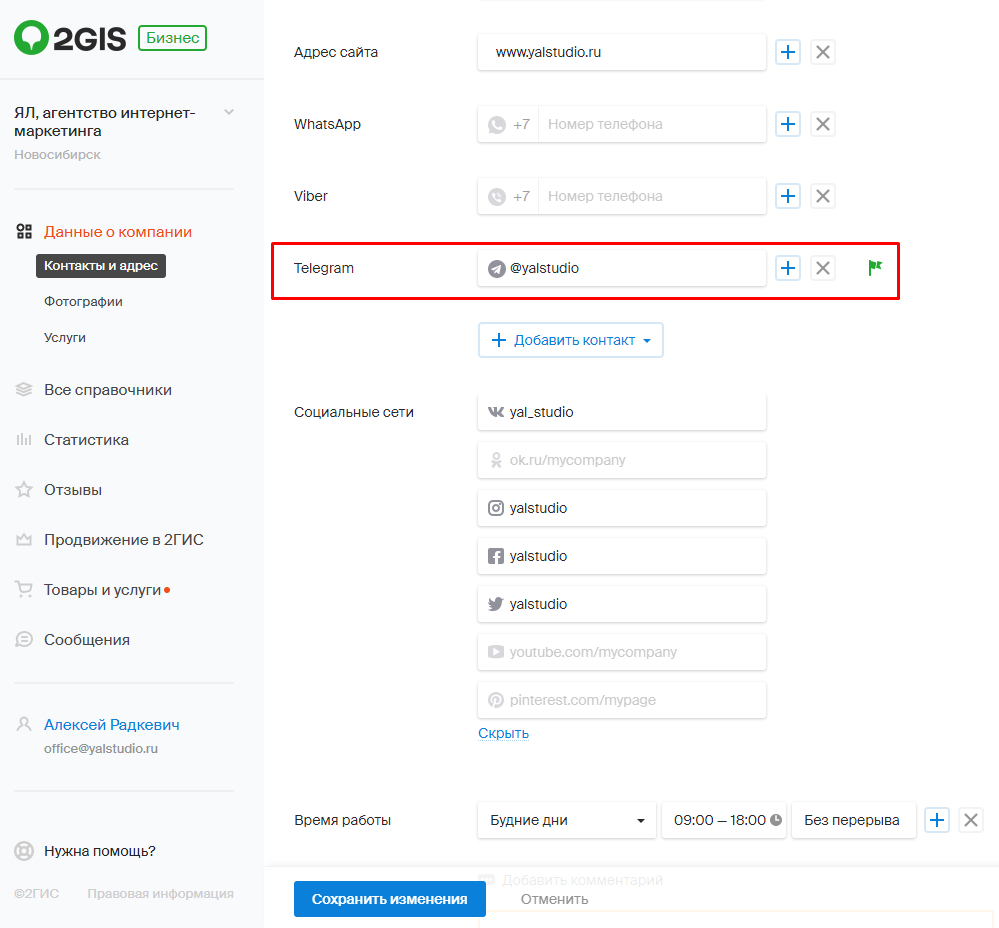Screen dimensions: 999x928
Task: Remove the WhatsApp row
Action: coord(823,124)
